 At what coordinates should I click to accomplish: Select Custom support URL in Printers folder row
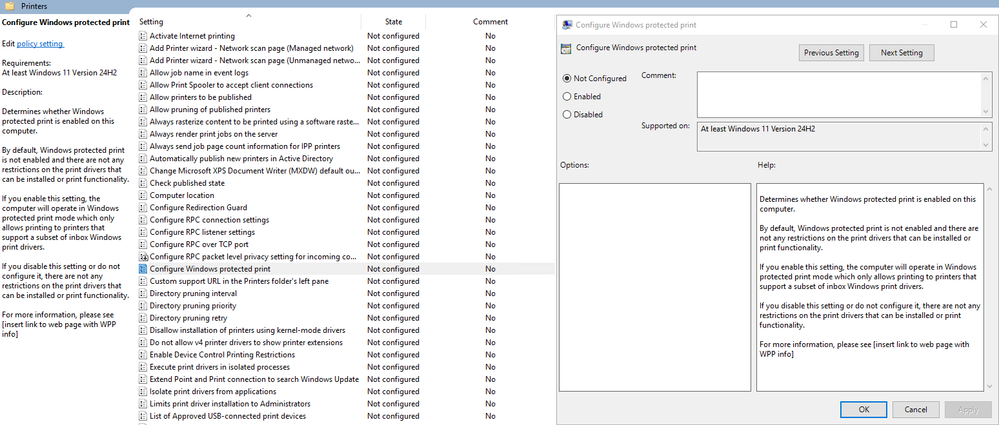[345, 281]
